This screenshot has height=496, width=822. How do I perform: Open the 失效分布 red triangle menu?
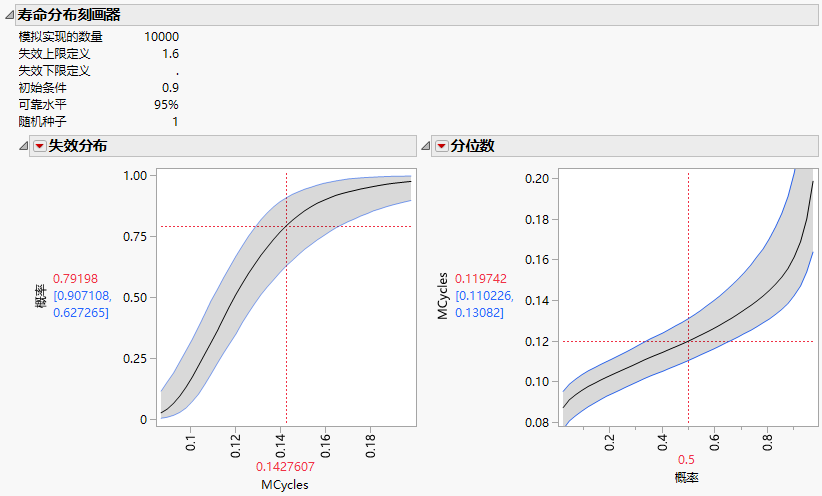point(39,146)
